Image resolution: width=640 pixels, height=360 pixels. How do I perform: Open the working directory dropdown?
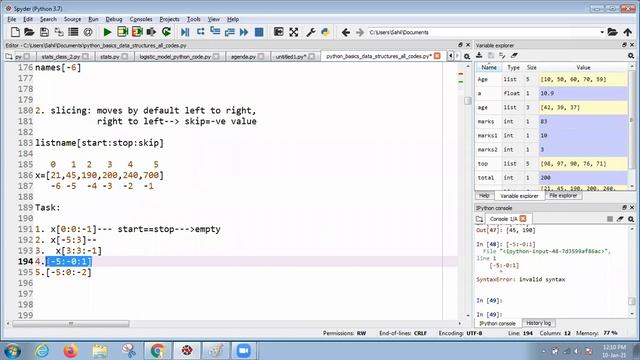[602, 32]
